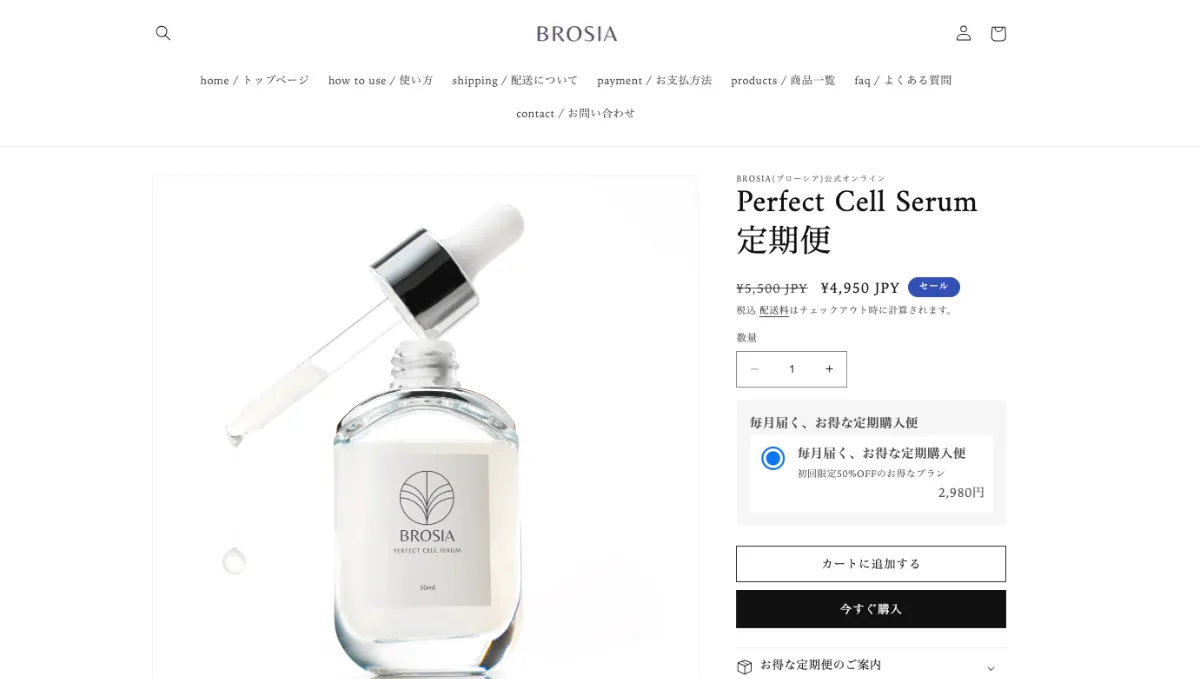
Task: Open the how to use / 使い方 menu
Action: [x=380, y=80]
